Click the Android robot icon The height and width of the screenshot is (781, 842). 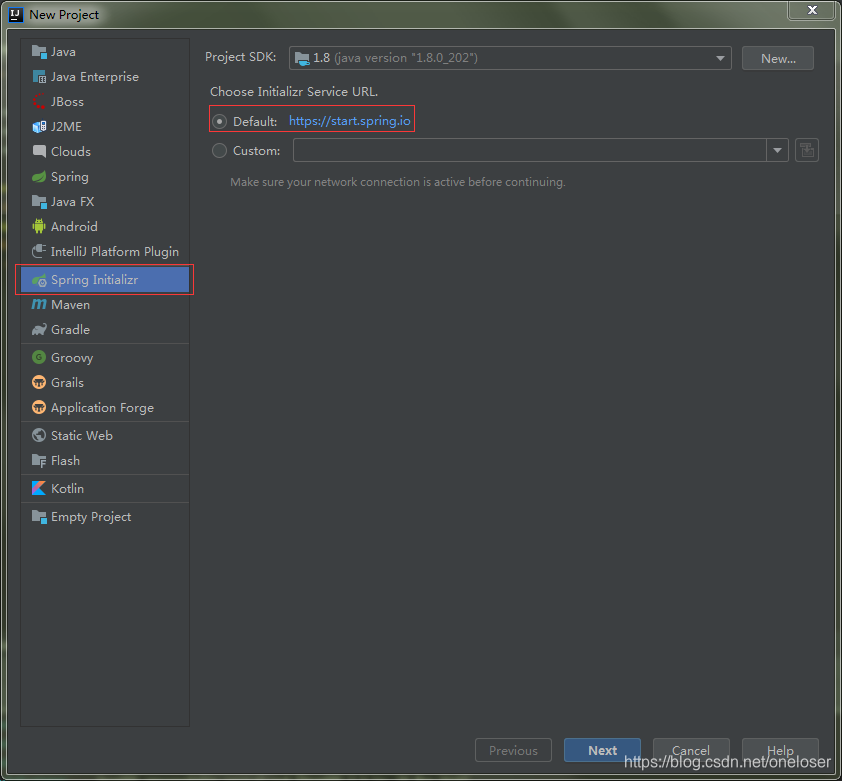[39, 227]
